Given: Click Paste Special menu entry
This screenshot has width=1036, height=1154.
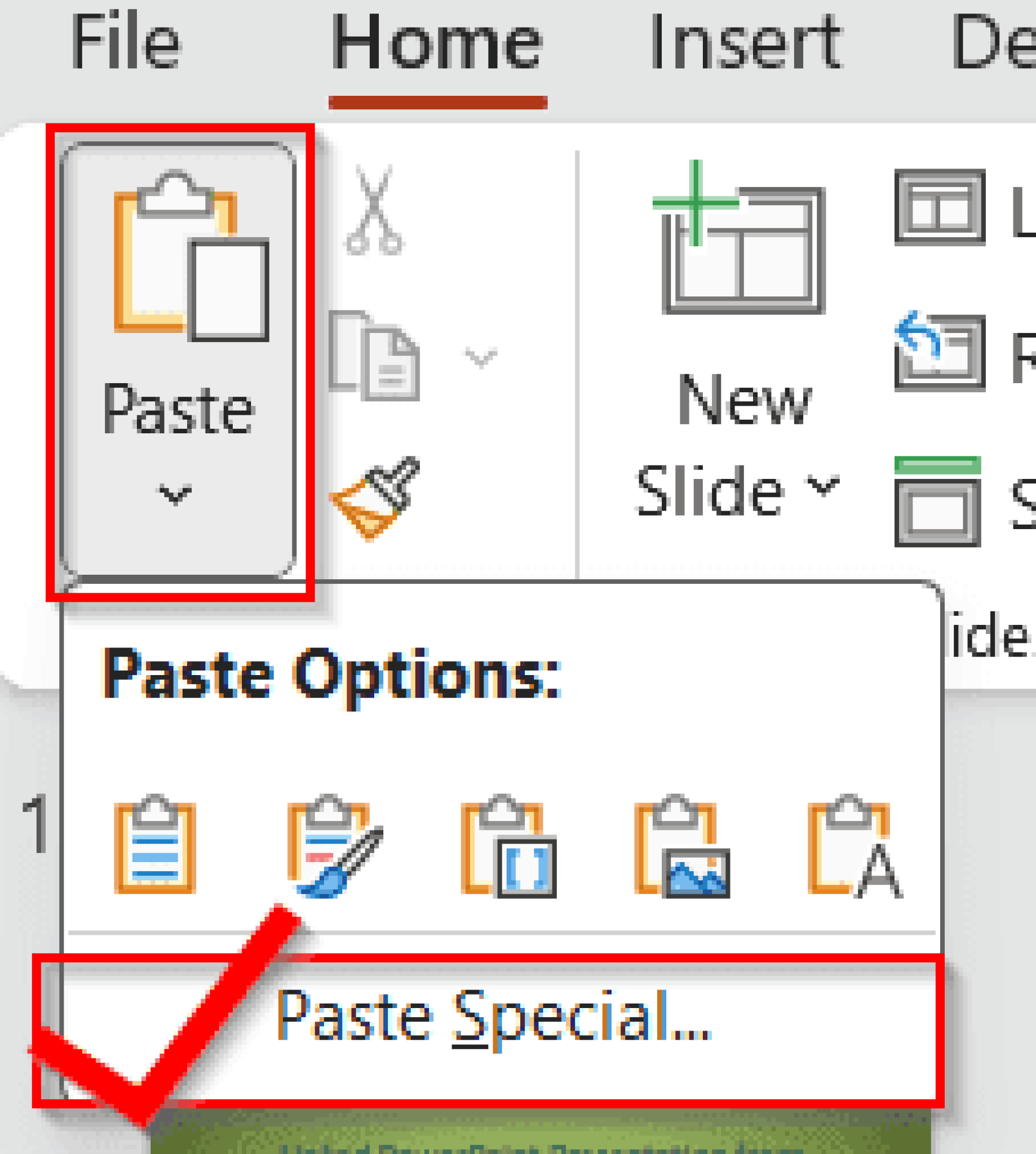Looking at the screenshot, I should pos(493,1015).
